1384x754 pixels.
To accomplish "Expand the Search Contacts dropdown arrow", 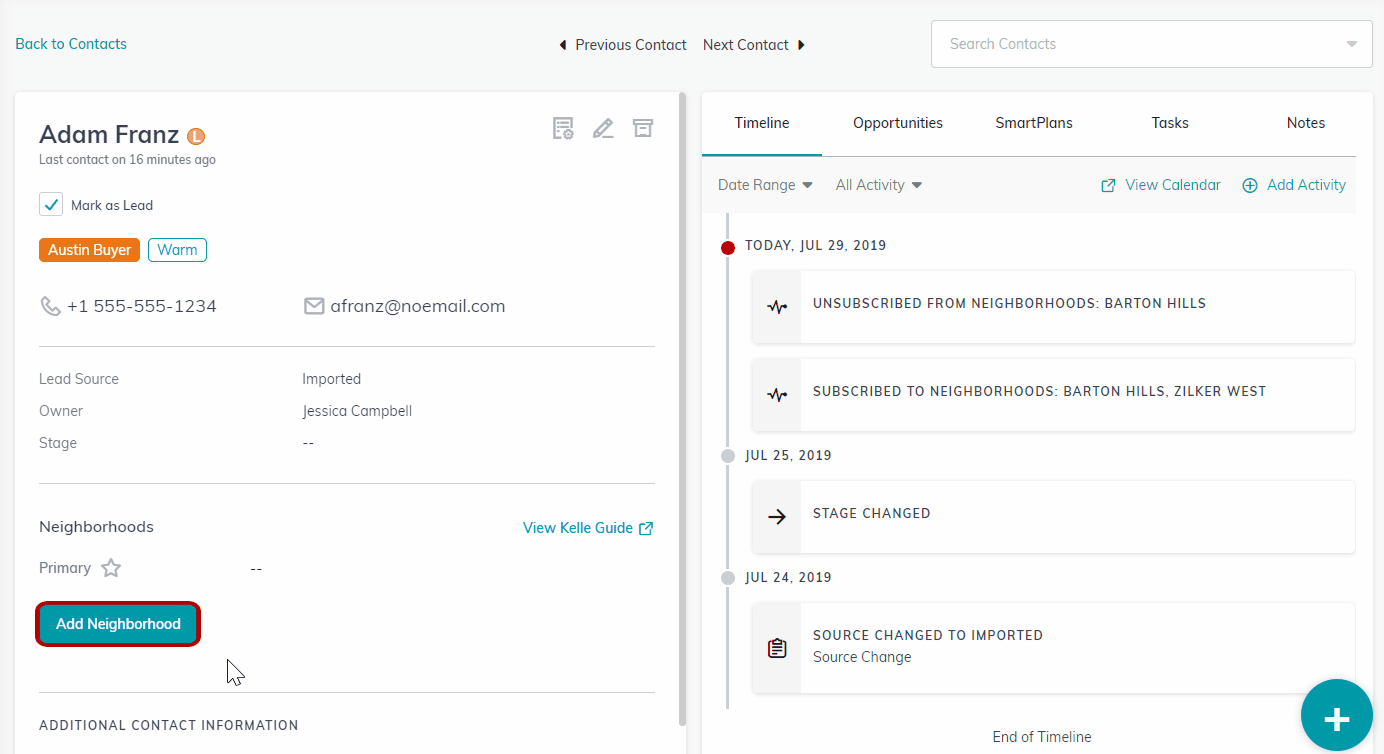I will (1352, 44).
